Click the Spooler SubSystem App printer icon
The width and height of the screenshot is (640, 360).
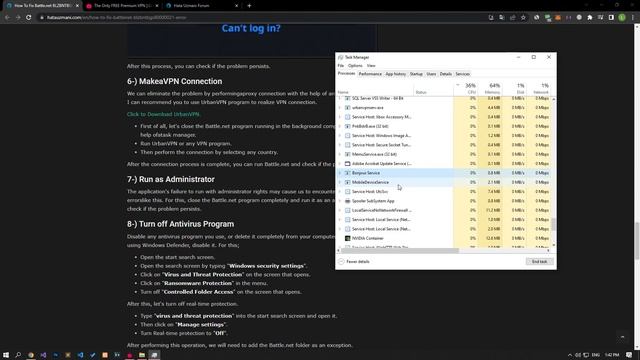point(347,201)
